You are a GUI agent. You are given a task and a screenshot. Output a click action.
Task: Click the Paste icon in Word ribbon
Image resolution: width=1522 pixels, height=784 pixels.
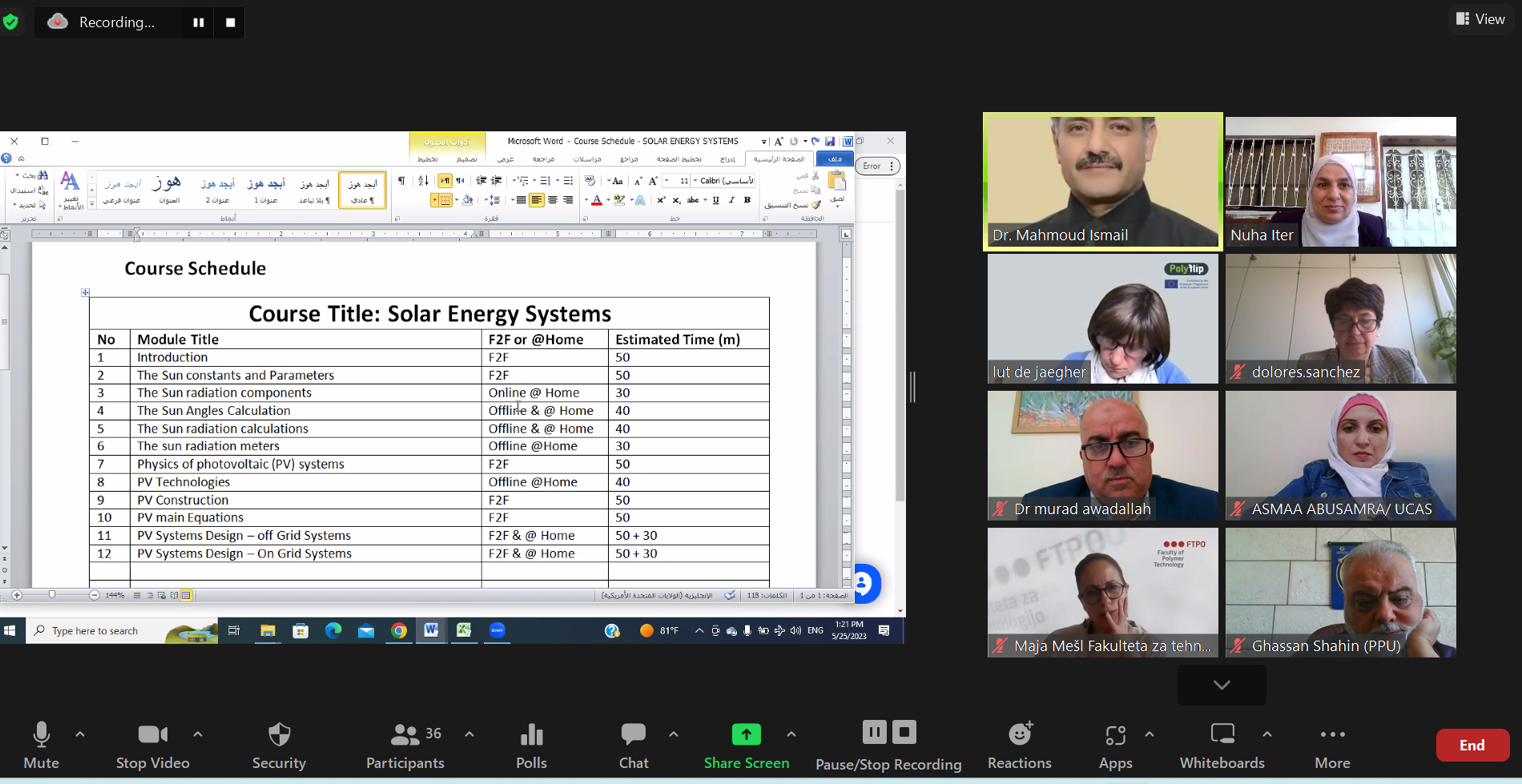click(x=837, y=182)
